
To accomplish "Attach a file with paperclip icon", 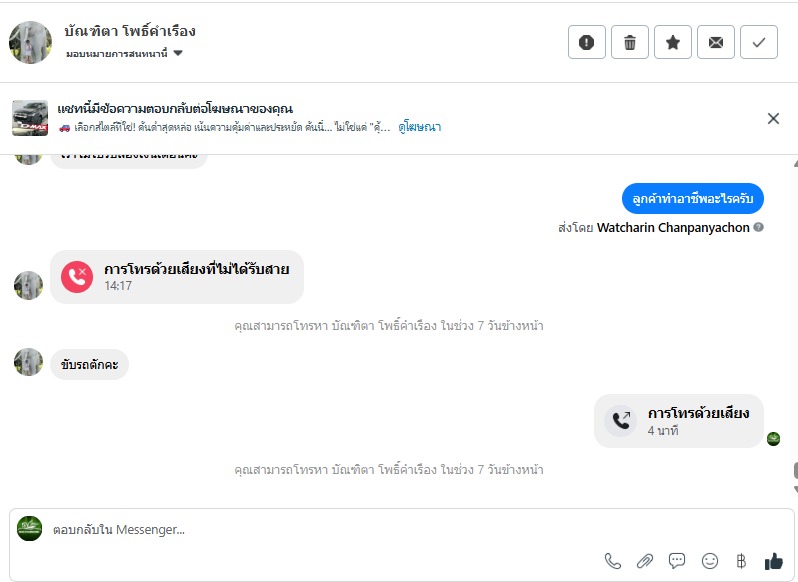I will coord(645,561).
